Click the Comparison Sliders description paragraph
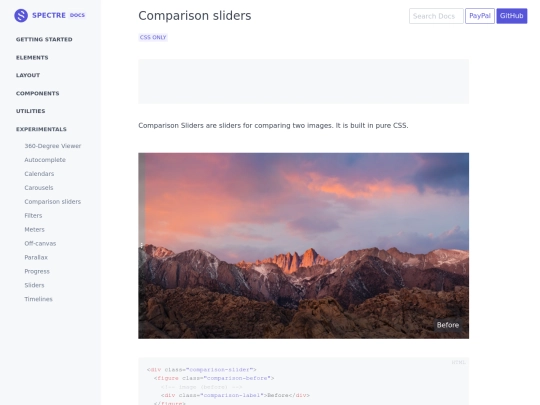540x405 pixels. pyautogui.click(x=273, y=126)
